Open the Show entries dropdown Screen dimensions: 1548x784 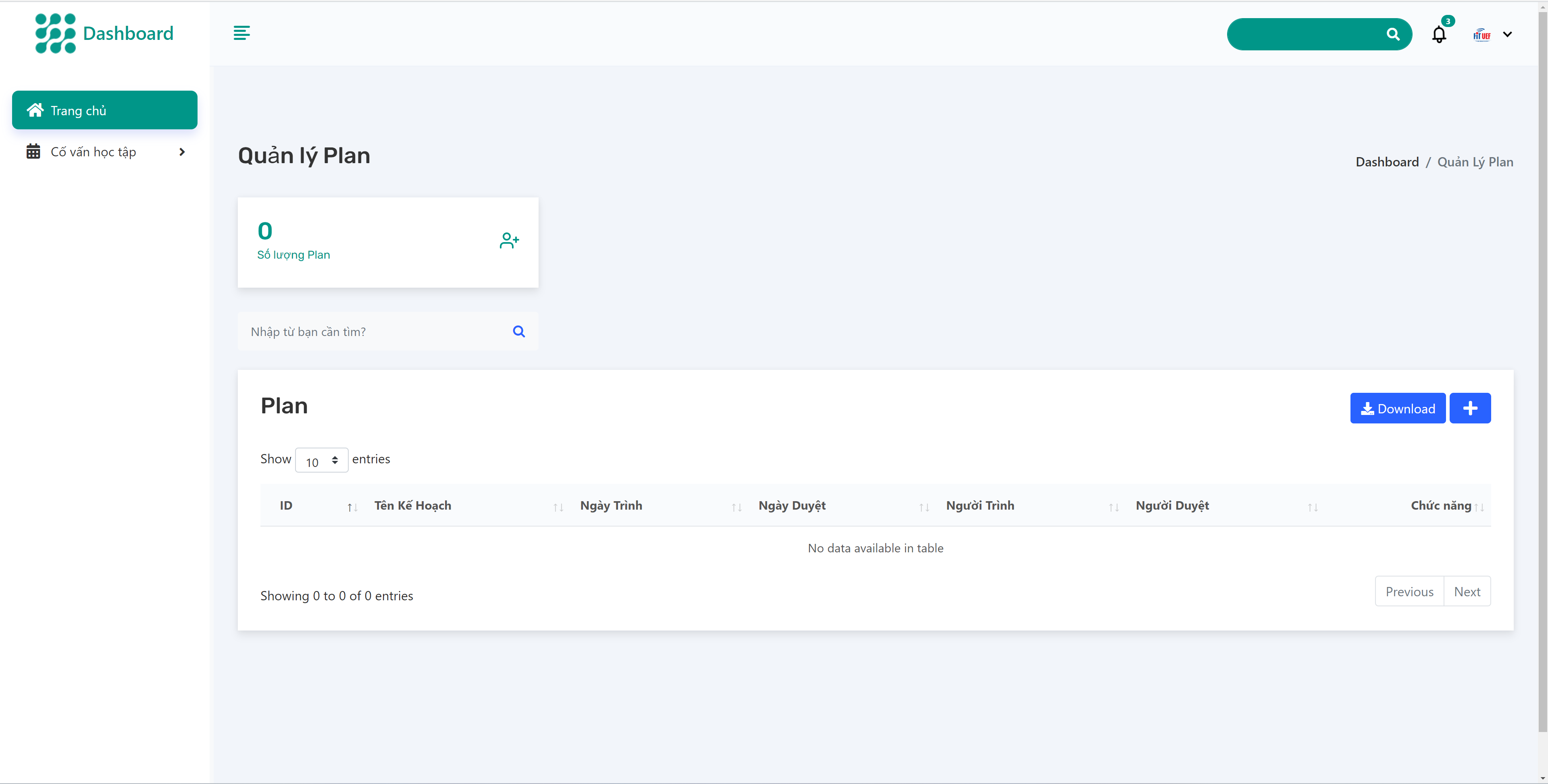[321, 460]
